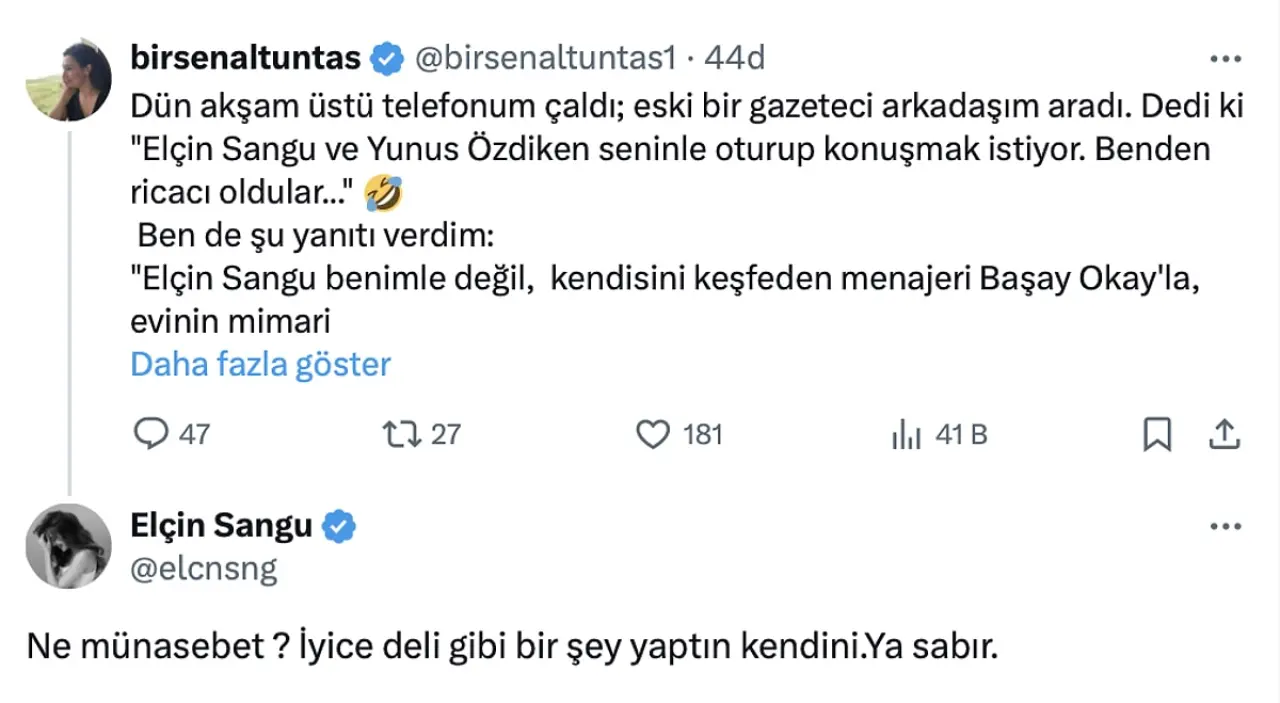Click the share icon on first tweet
This screenshot has height=703, width=1280.
[x=1225, y=434]
